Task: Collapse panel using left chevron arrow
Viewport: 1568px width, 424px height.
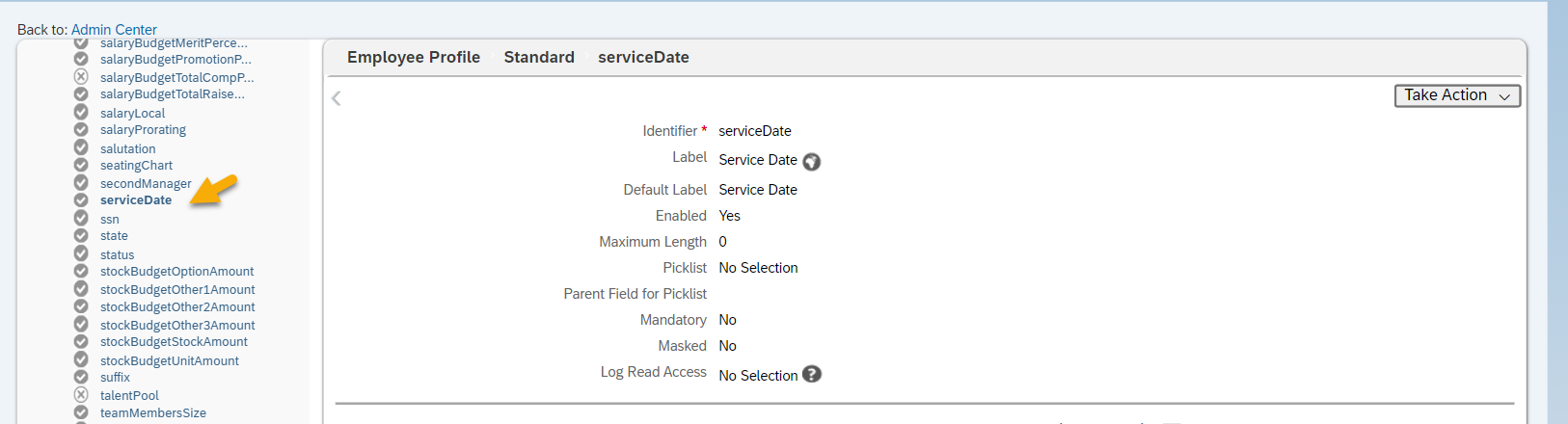Action: [x=337, y=98]
